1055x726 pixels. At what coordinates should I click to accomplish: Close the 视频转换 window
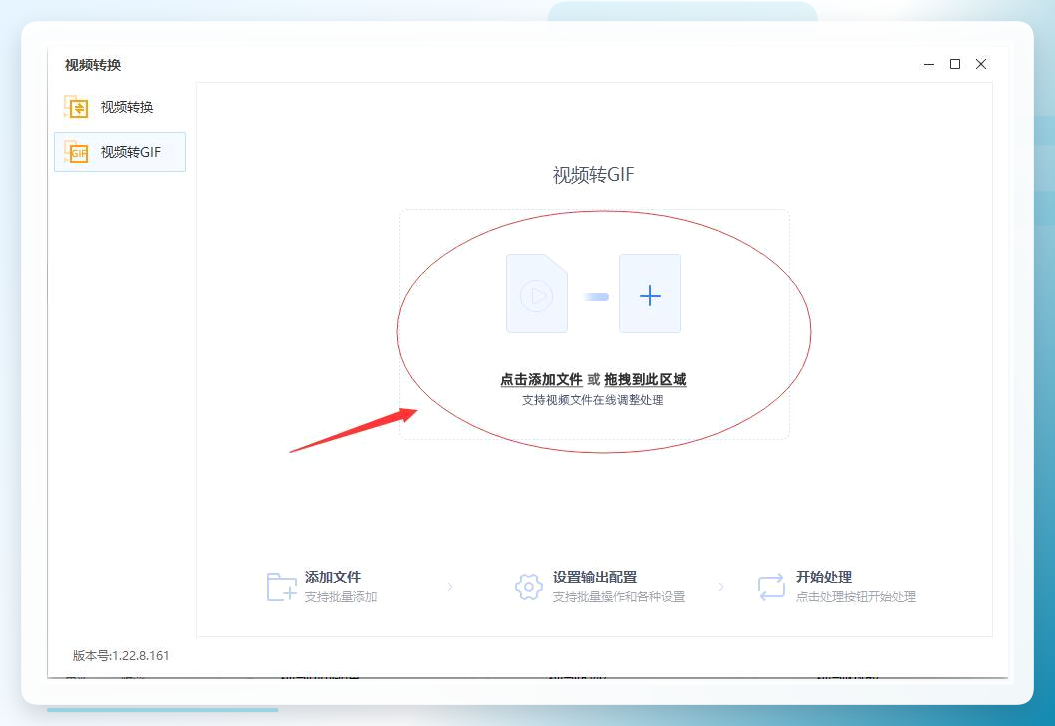(x=981, y=64)
